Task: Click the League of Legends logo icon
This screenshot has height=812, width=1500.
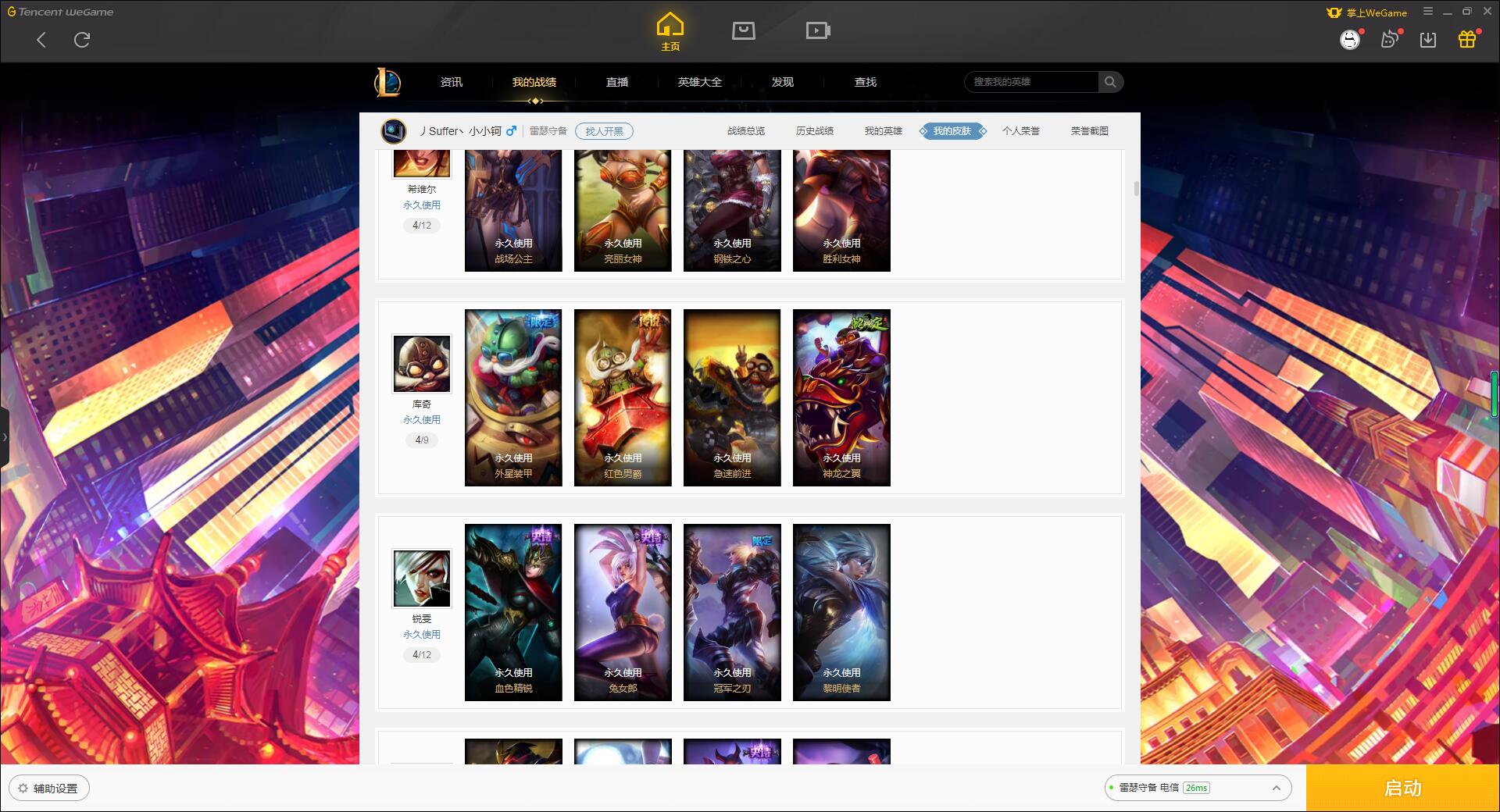Action: (x=388, y=82)
